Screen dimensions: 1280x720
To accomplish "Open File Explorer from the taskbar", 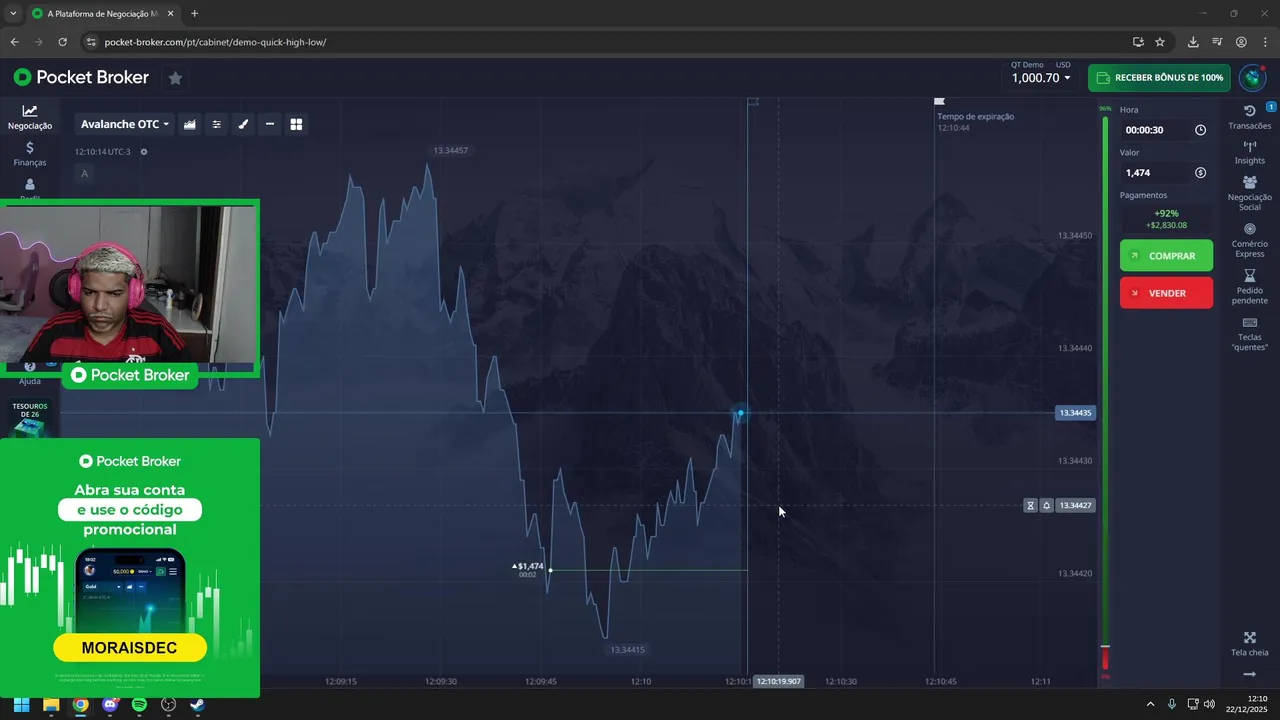I will 51,704.
